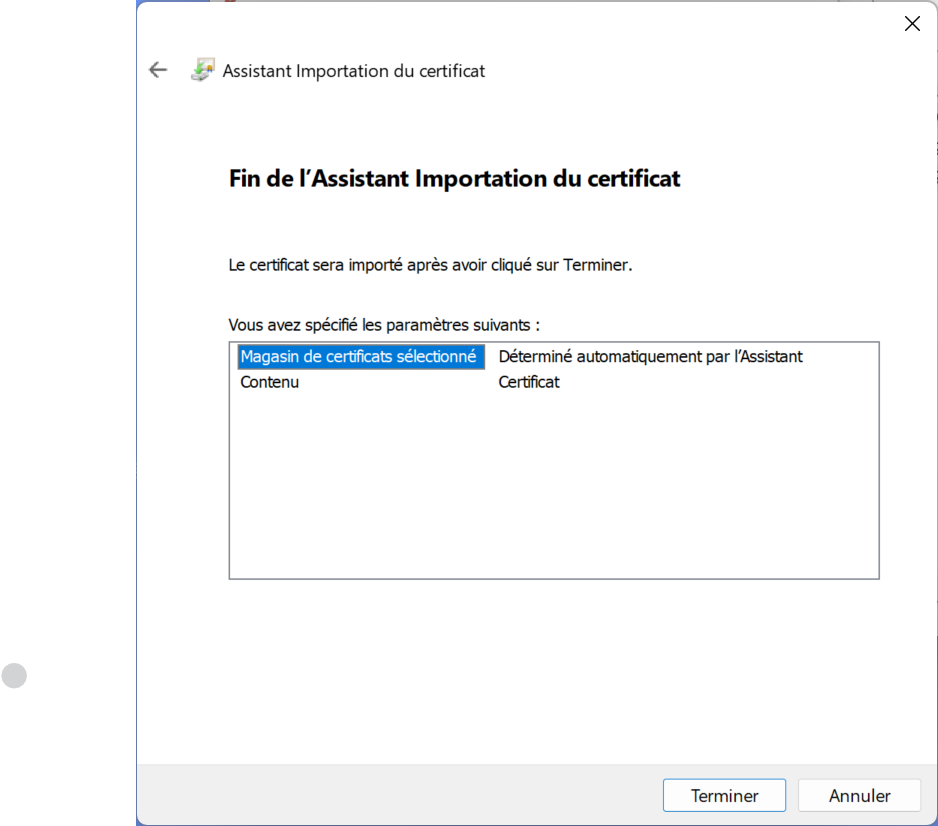
Task: Click the blank area right of the heading
Action: tap(800, 179)
